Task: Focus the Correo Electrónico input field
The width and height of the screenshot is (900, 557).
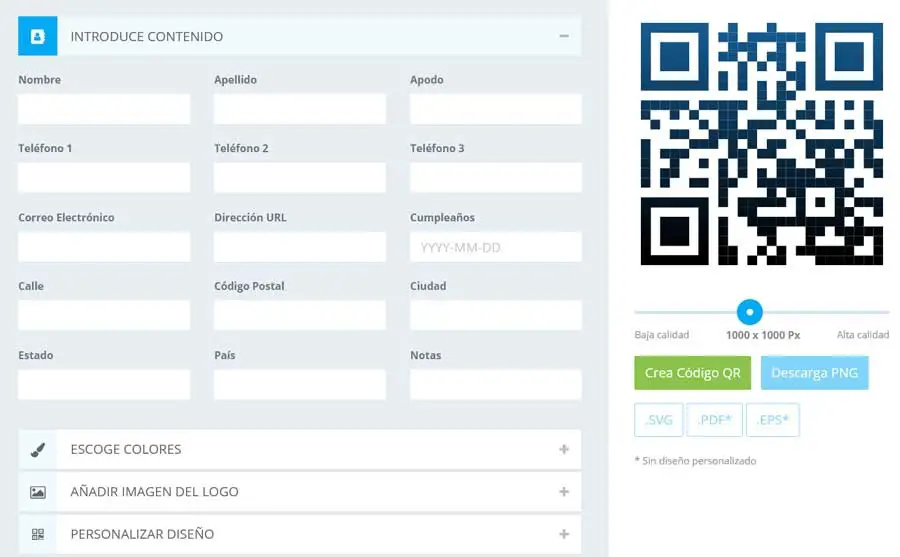Action: click(x=104, y=247)
